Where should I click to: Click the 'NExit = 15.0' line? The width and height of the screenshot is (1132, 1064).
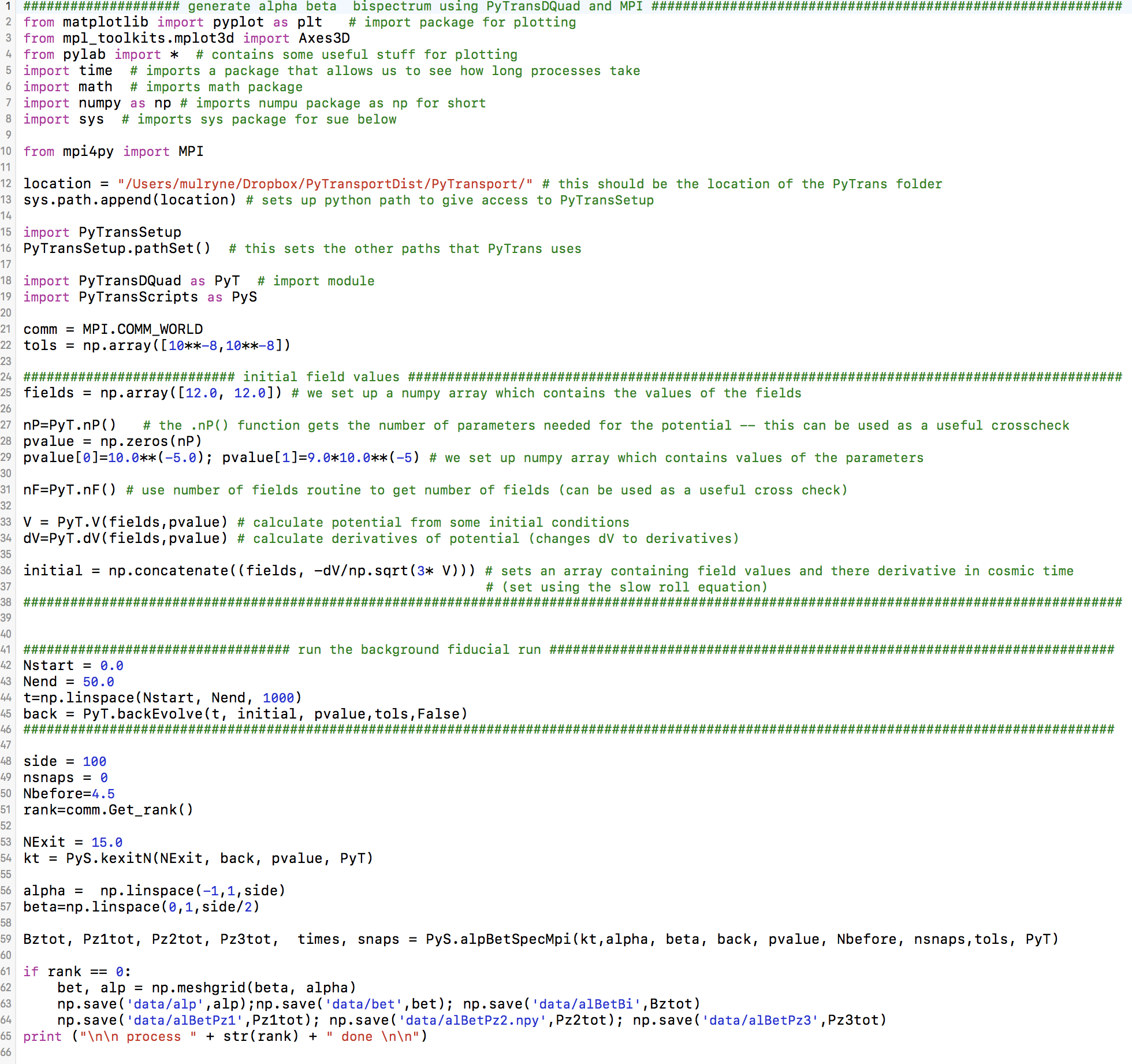click(x=73, y=842)
